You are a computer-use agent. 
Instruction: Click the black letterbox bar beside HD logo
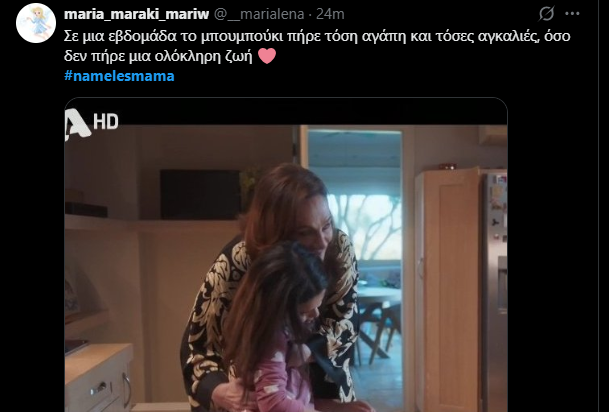coord(313,112)
